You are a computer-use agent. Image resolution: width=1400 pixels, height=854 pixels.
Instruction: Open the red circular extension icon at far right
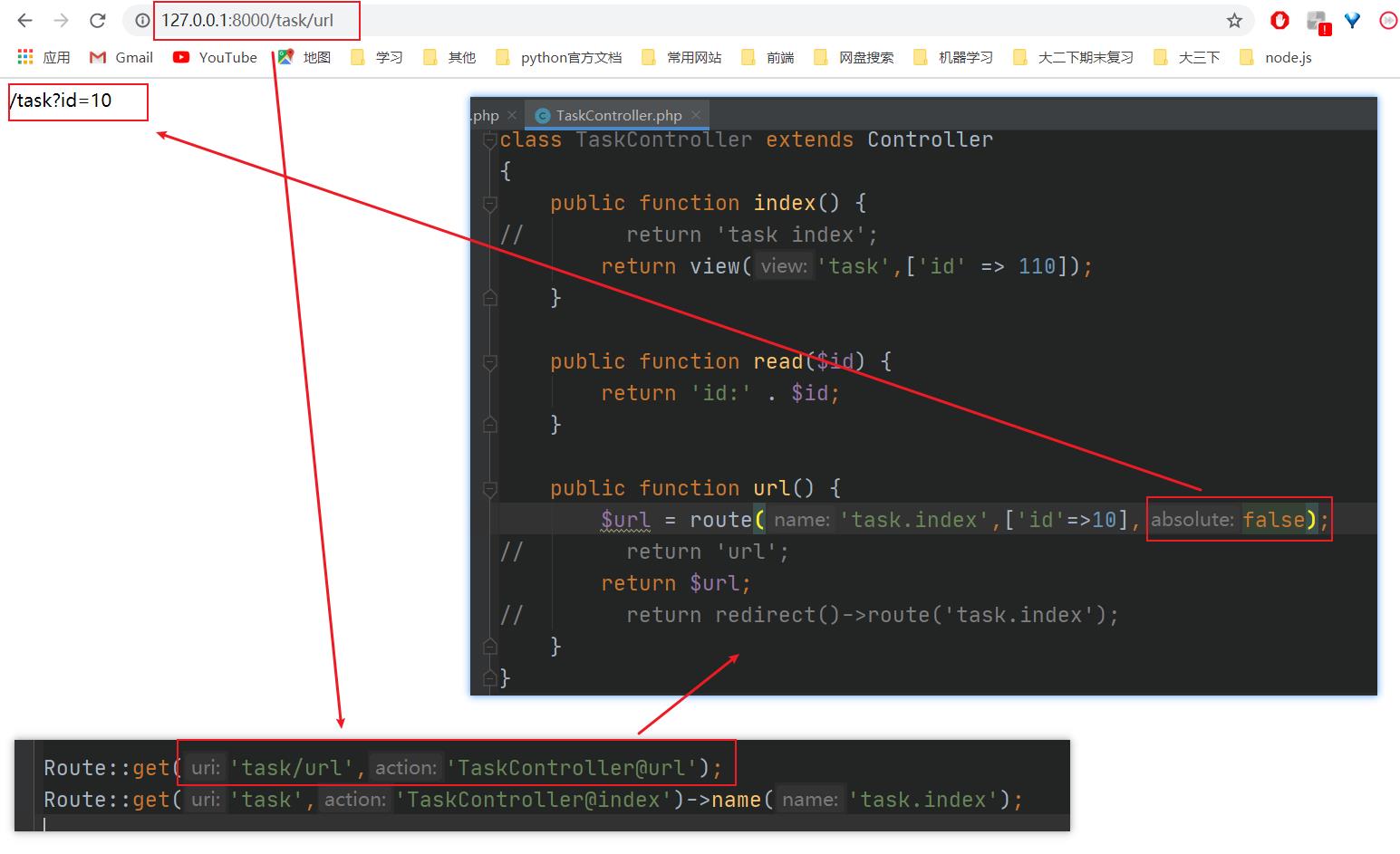pos(1388,20)
